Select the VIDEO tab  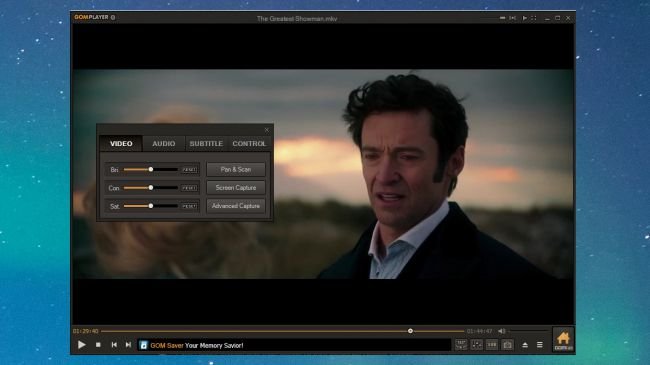[x=121, y=144]
